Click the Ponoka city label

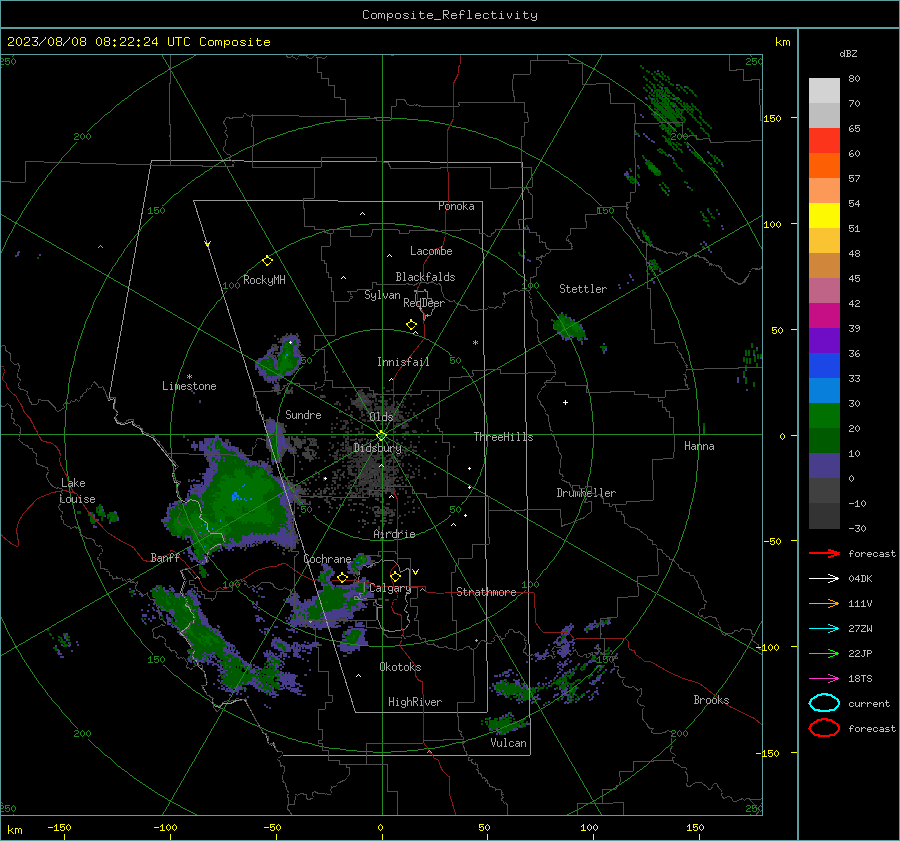(456, 206)
